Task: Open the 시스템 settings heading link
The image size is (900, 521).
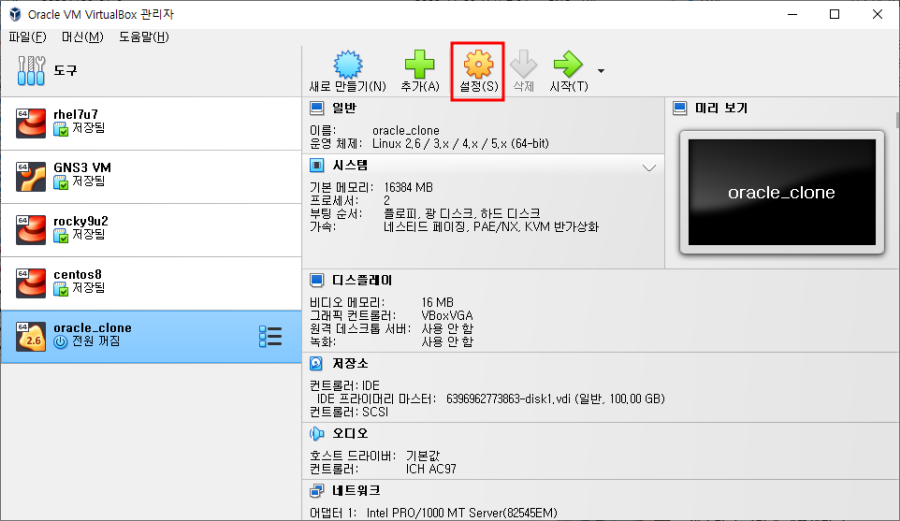Action: [350, 165]
